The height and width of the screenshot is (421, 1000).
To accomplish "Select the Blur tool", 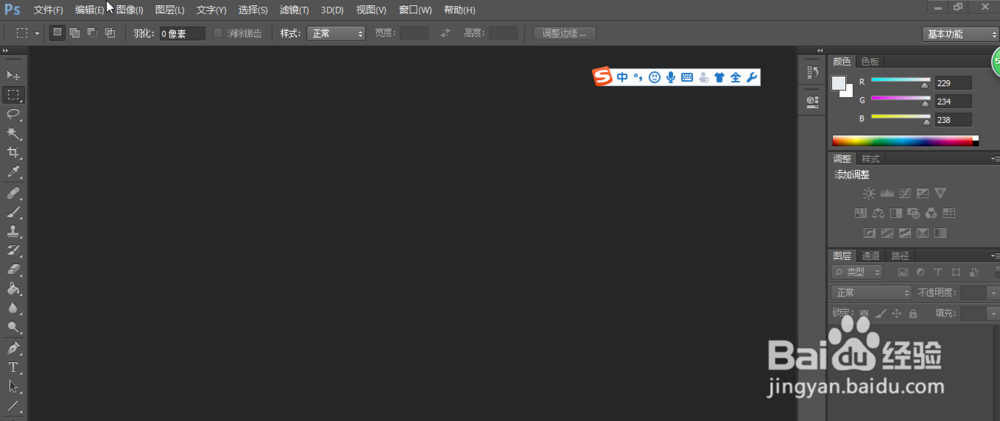I will [13, 307].
